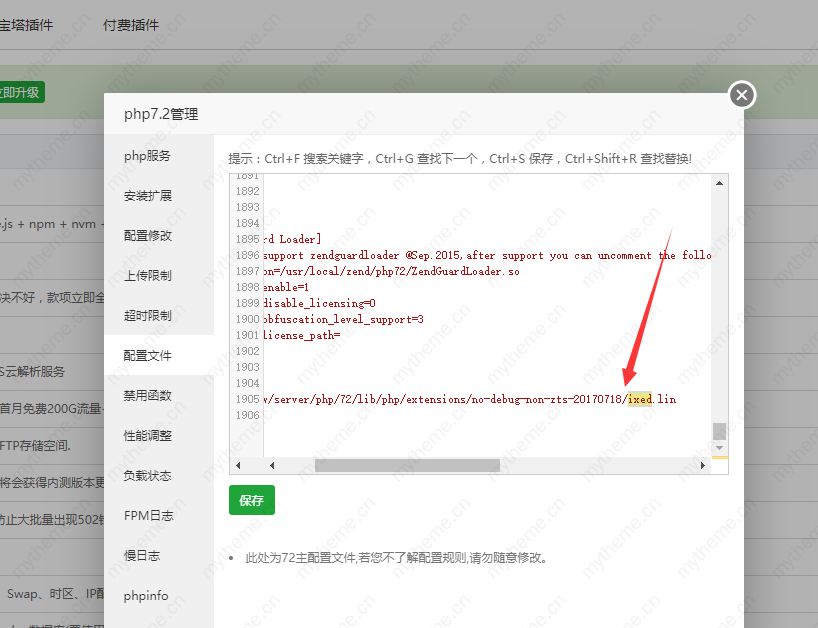Close the php7.2 management dialog
Image resolution: width=818 pixels, height=628 pixels.
[x=741, y=95]
